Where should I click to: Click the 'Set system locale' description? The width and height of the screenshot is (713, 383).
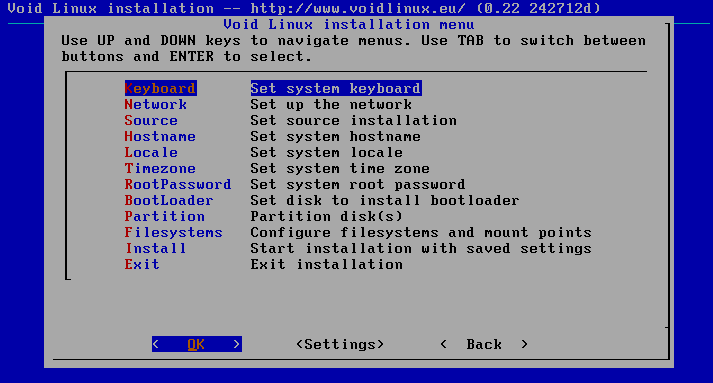(326, 152)
